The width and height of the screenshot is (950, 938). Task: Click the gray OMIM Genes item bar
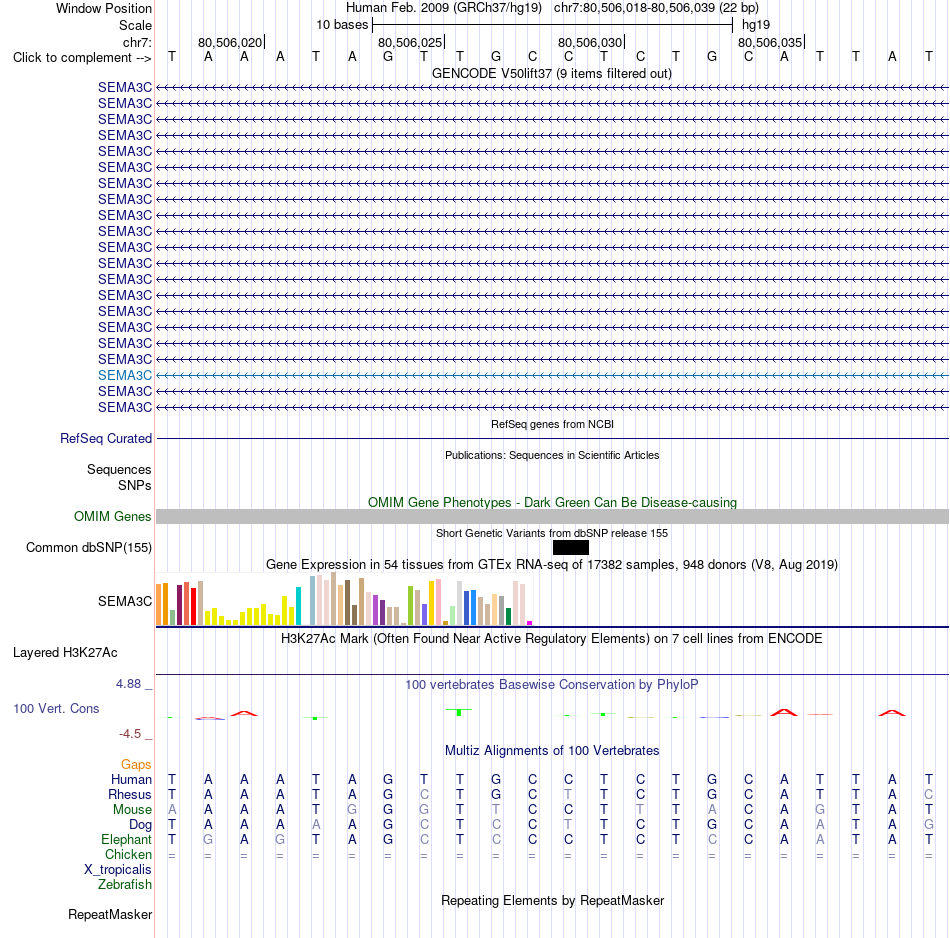coord(552,516)
